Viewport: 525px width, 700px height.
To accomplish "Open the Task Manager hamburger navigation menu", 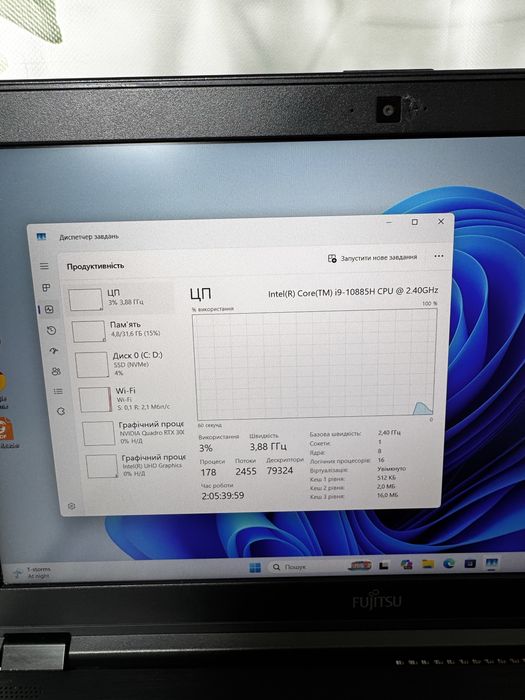I will [44, 266].
